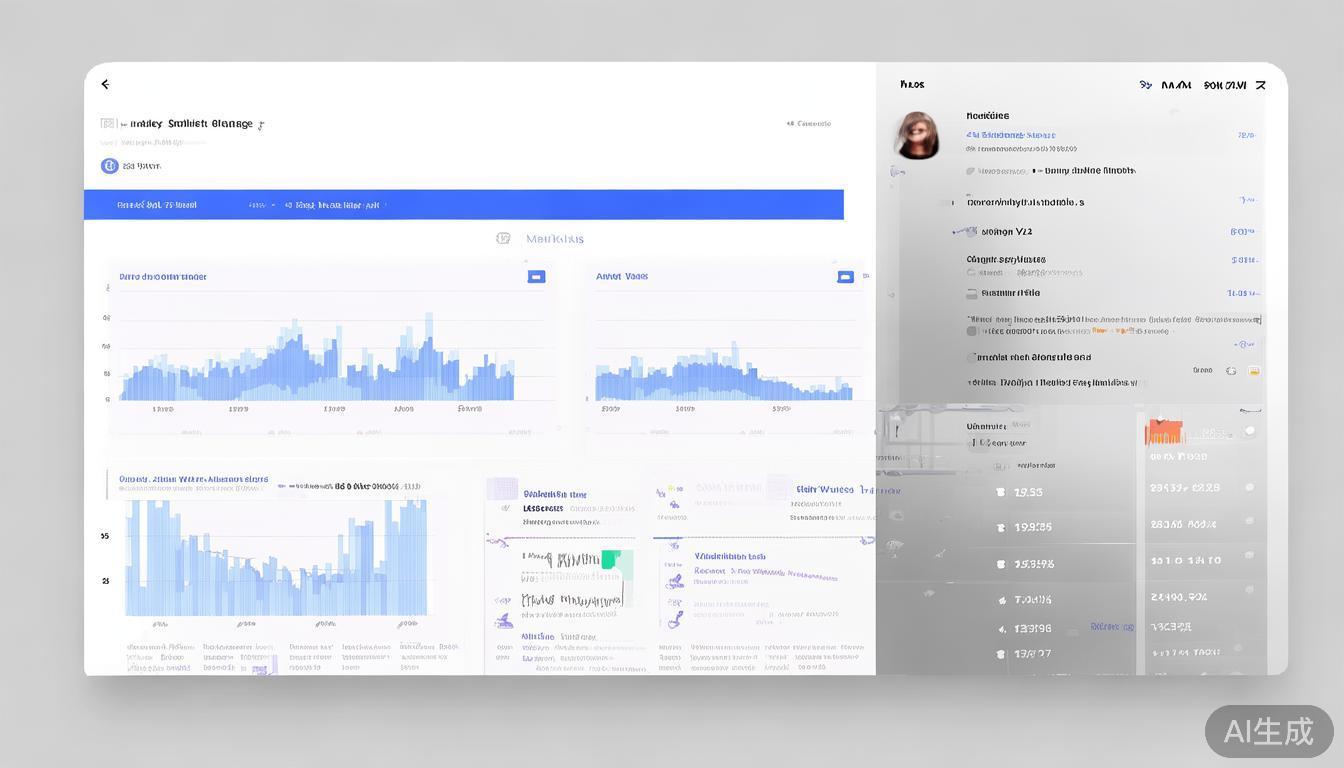Click the close X at the right panel's top
Screen dimensions: 1344x768
1261,86
